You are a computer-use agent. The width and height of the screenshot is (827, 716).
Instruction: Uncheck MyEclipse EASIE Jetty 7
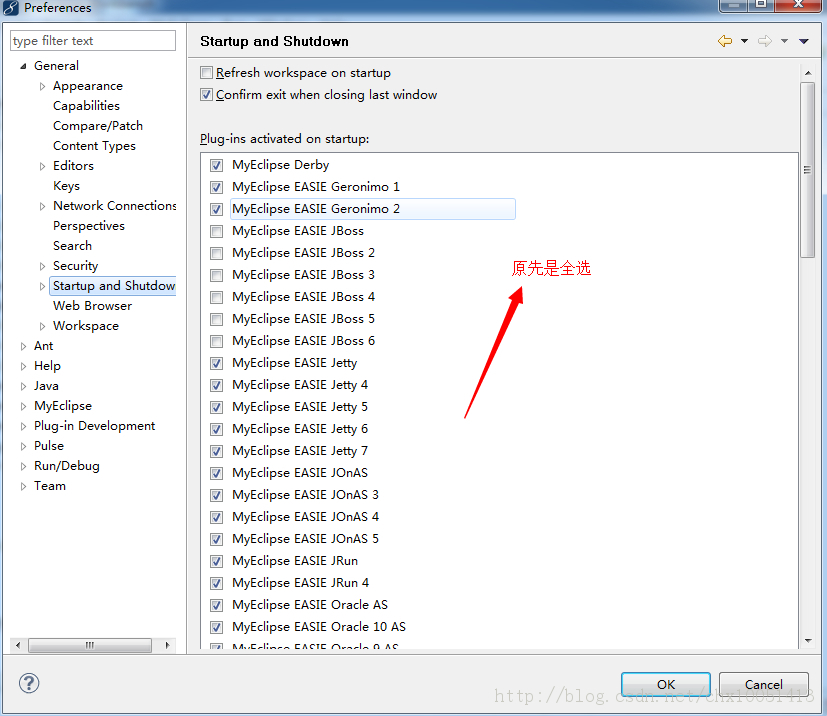tap(216, 451)
